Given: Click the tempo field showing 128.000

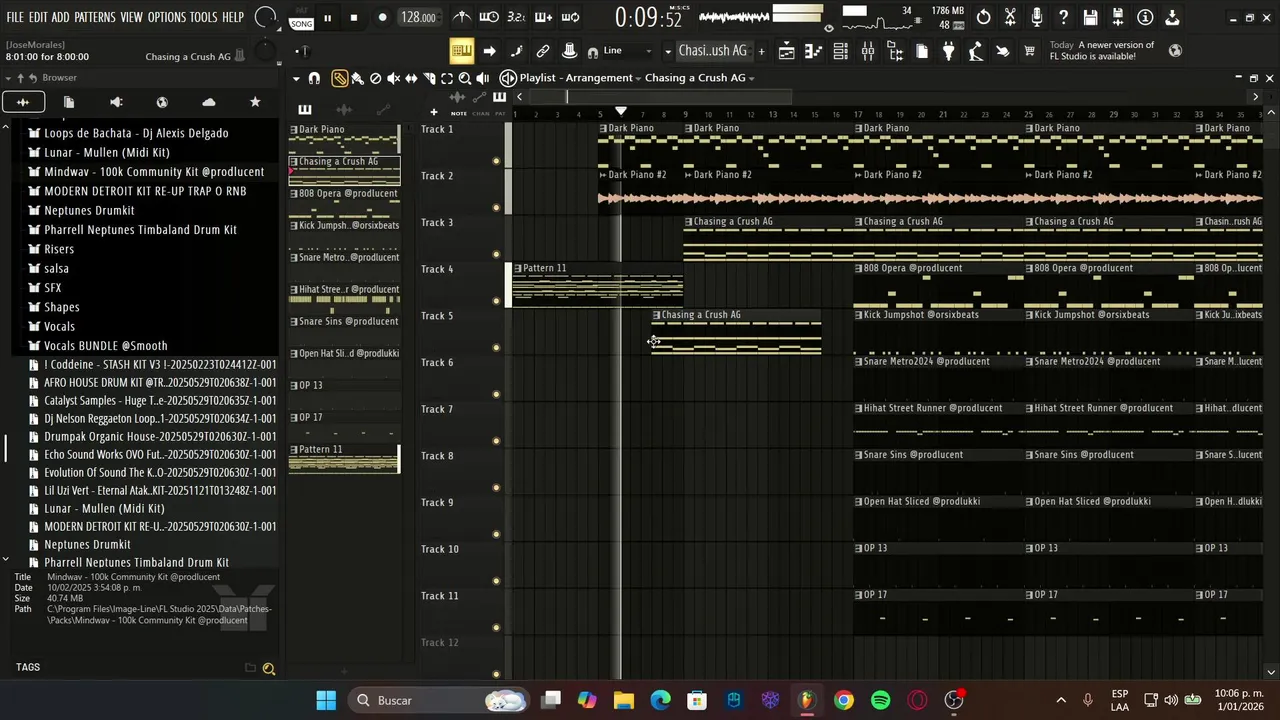Looking at the screenshot, I should tap(418, 17).
